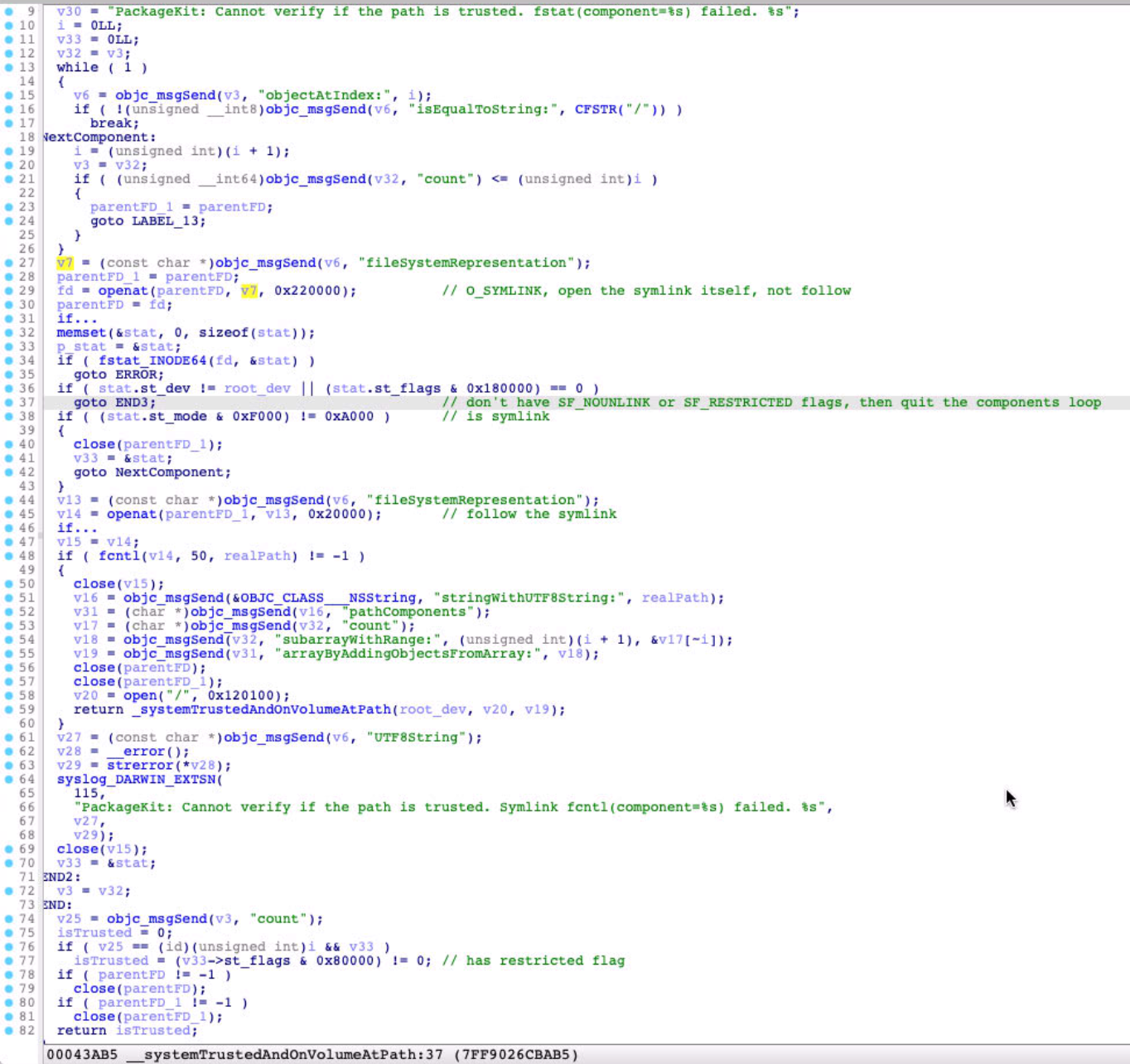Click the highlighted v7 variable on line 27
This screenshot has height=1064, width=1130.
click(x=65, y=263)
